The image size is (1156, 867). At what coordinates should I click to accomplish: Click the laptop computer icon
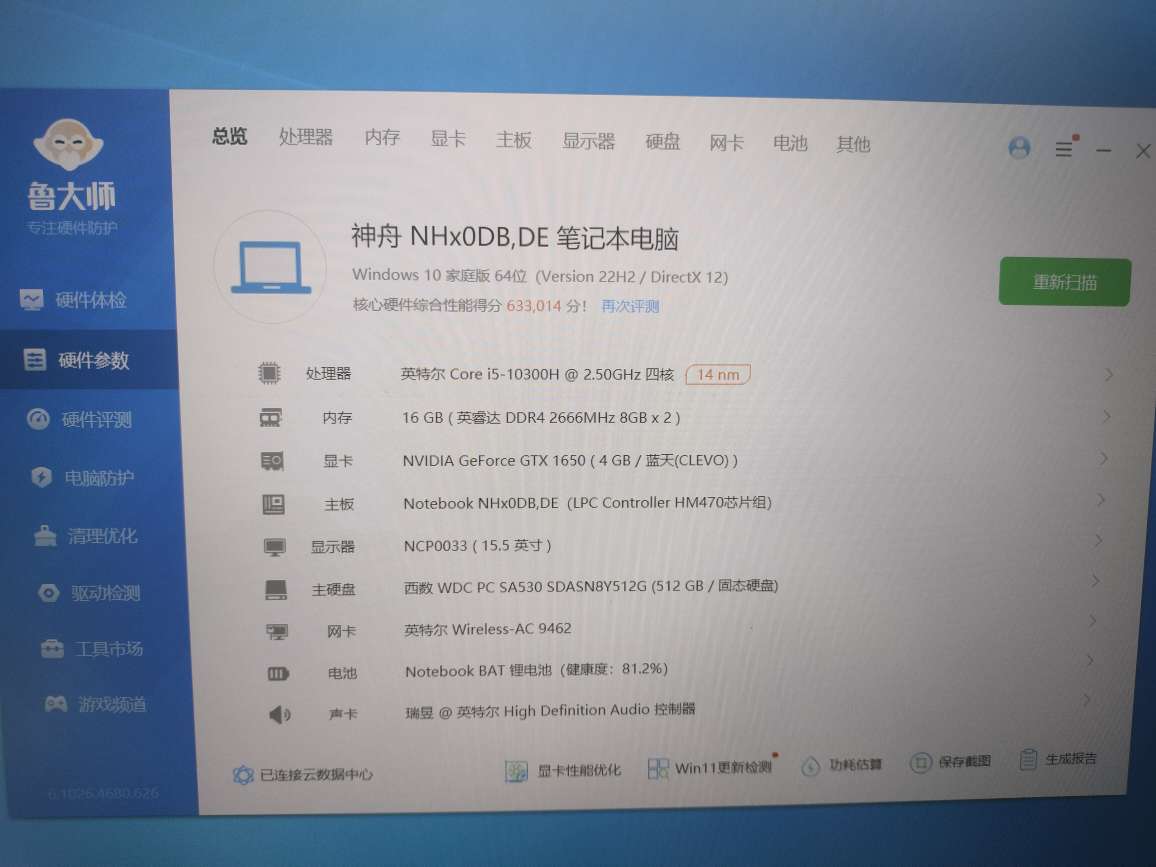tap(271, 267)
